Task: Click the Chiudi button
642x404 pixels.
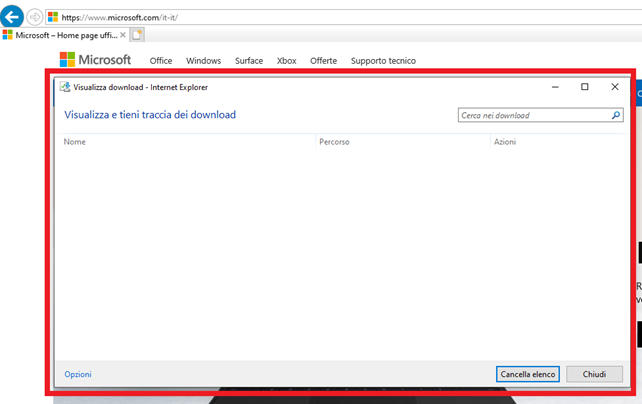Action: pos(595,374)
